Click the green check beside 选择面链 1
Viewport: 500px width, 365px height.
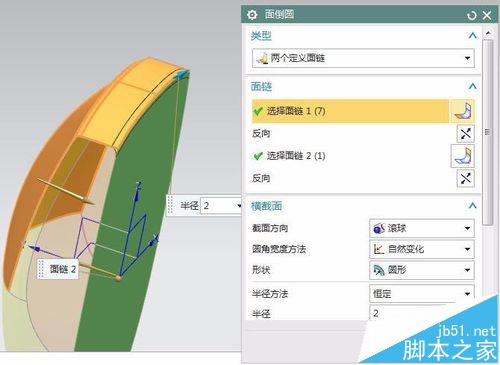coord(258,111)
